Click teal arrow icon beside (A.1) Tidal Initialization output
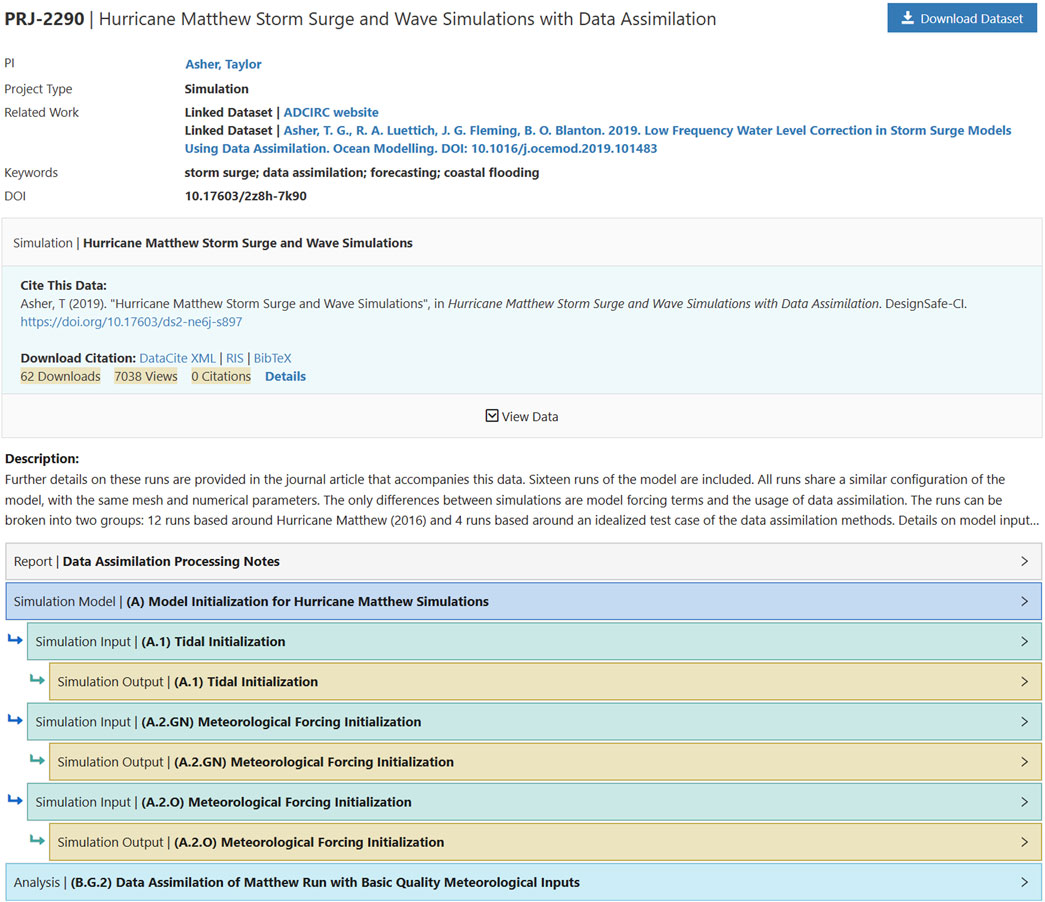The image size is (1045, 902). pos(37,680)
